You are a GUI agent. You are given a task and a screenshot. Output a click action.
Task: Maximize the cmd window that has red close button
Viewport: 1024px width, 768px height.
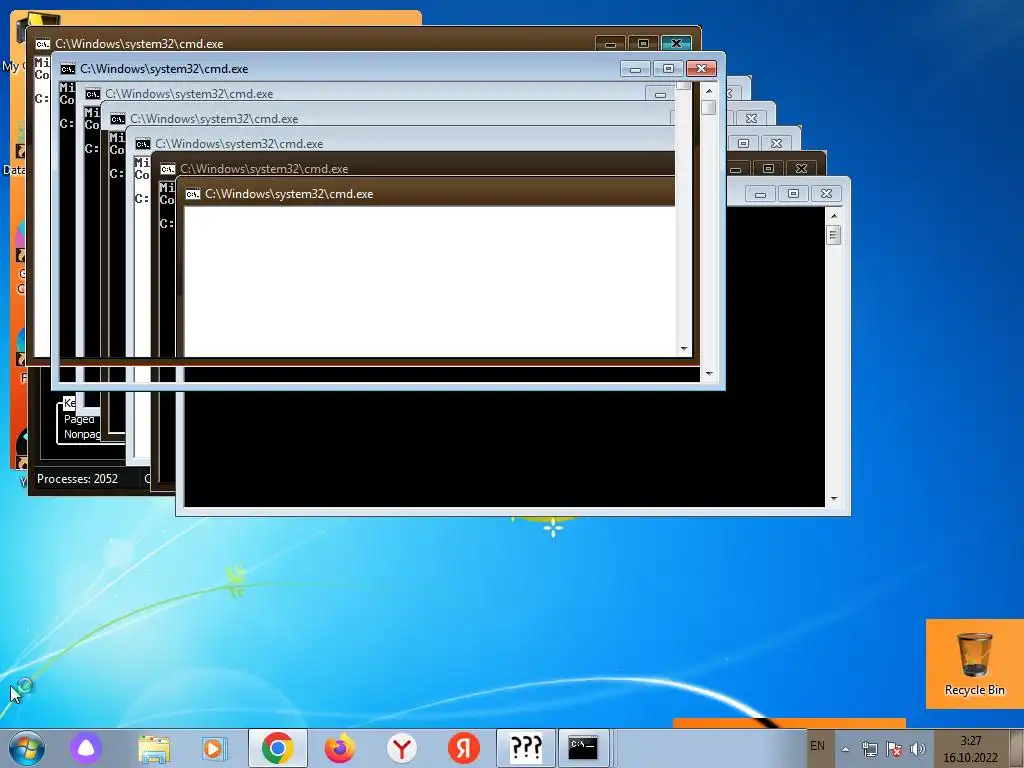pyautogui.click(x=668, y=69)
